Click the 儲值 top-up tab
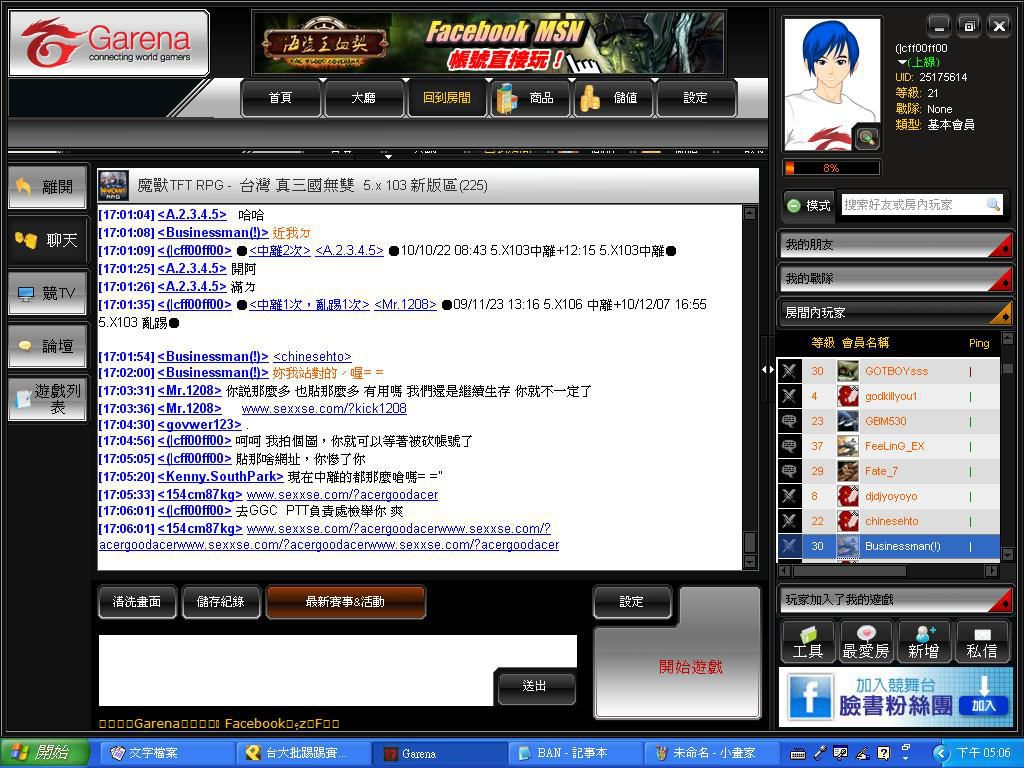 click(614, 98)
